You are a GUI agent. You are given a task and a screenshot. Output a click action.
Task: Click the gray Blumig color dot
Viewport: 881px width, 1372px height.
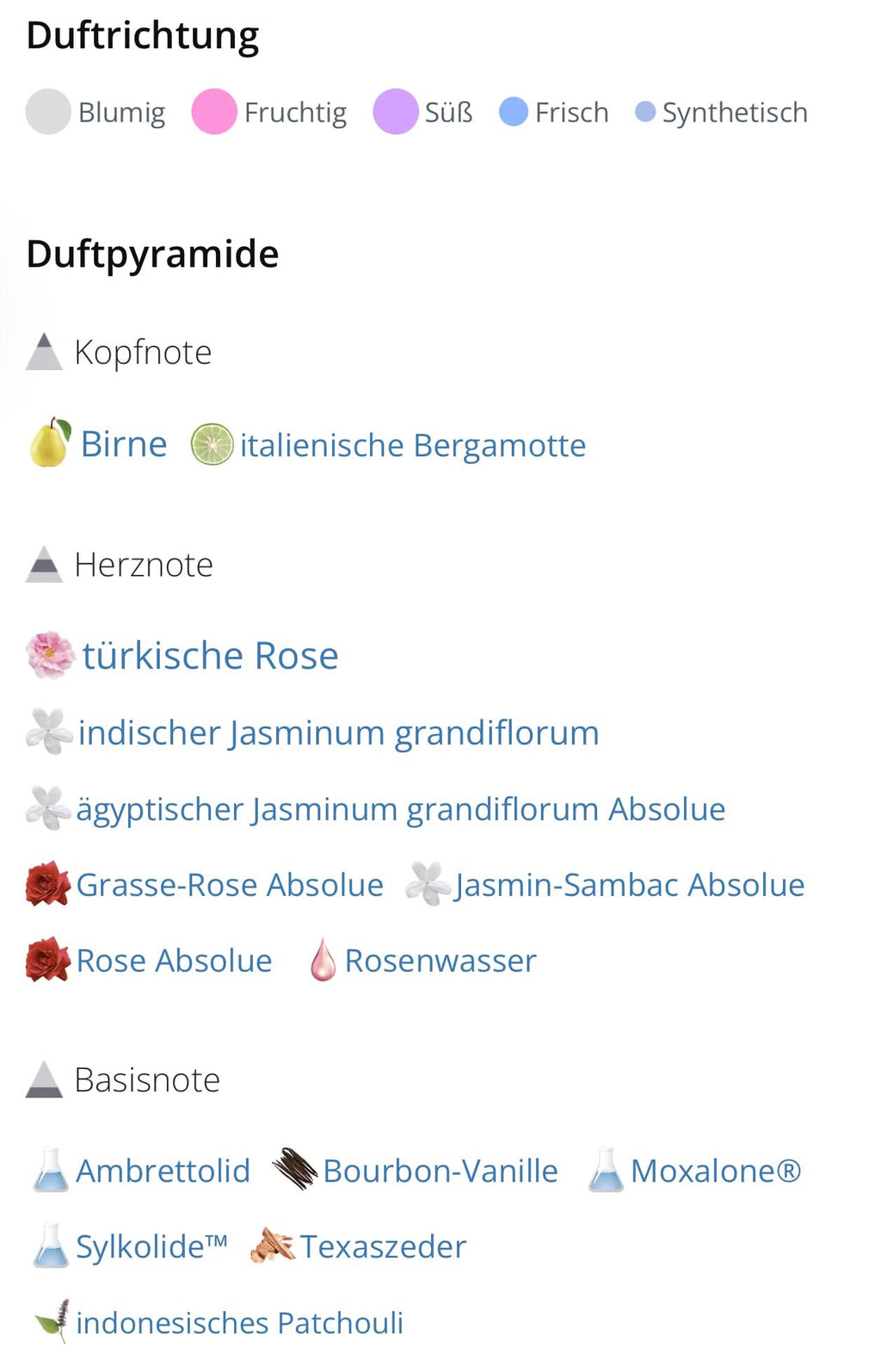(x=48, y=112)
